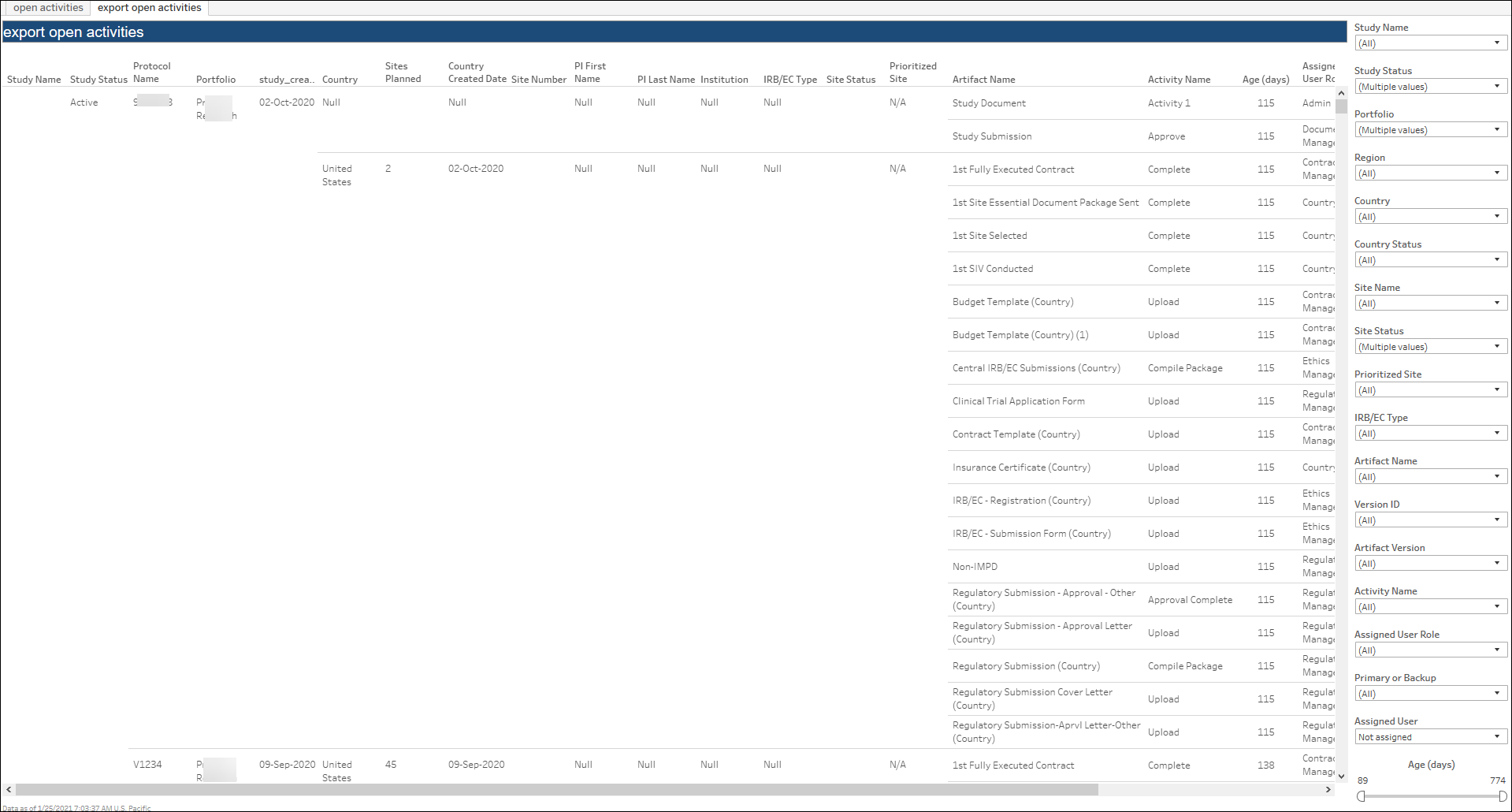Click the Age (days) slider right handle

(x=1503, y=796)
